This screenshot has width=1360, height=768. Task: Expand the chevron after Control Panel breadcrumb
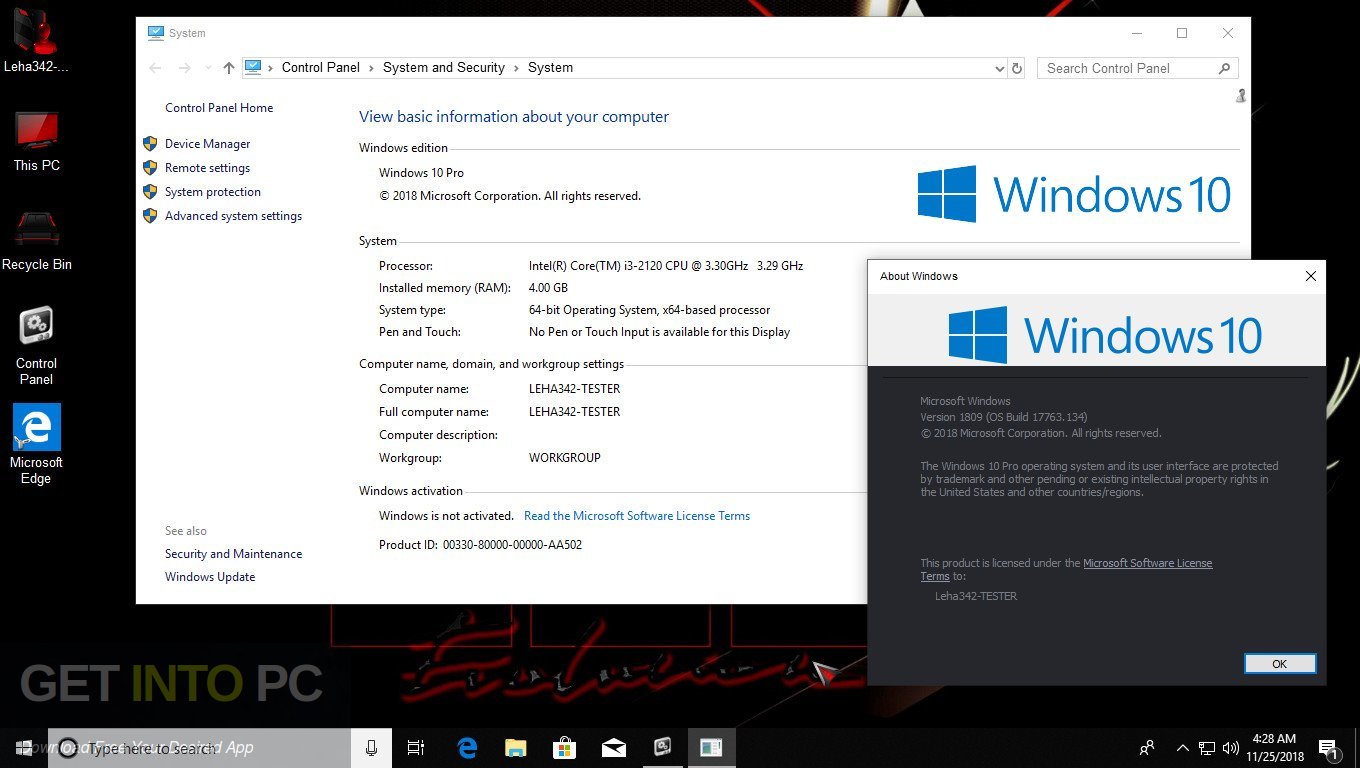click(x=371, y=68)
